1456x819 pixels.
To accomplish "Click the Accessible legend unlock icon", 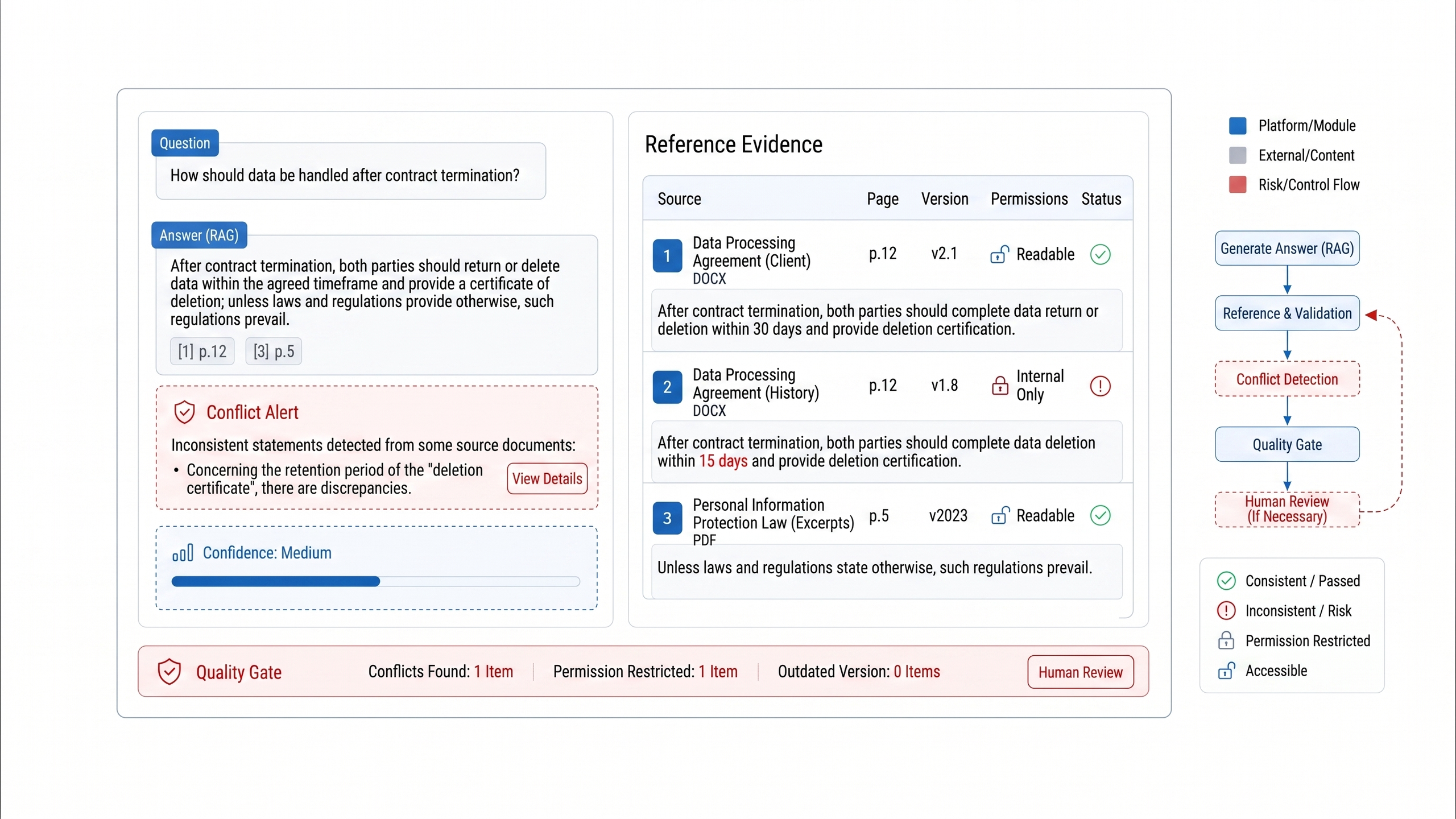I will point(1226,671).
